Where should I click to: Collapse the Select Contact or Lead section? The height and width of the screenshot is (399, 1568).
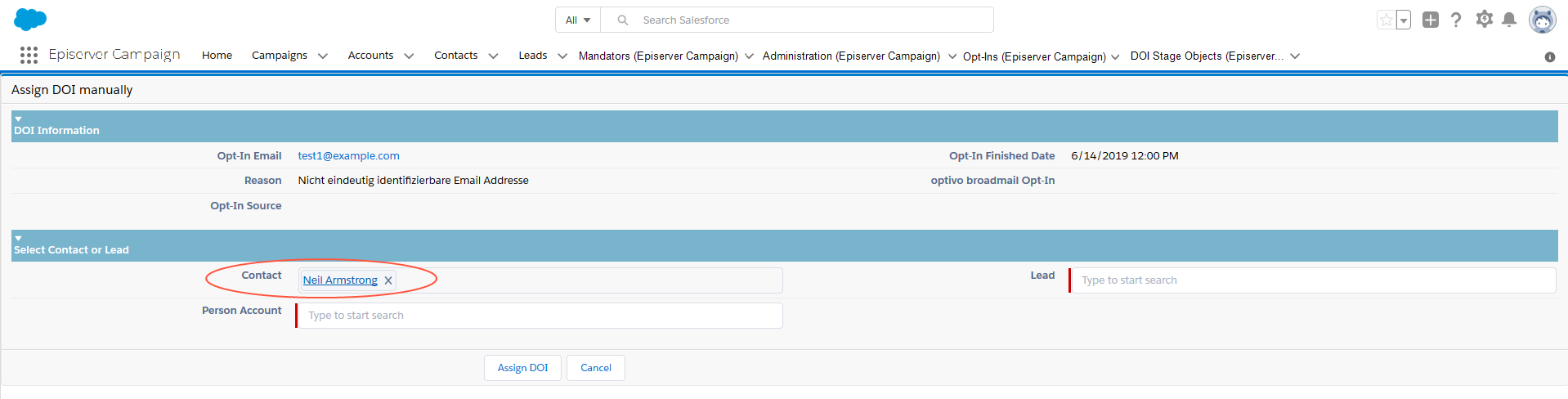18,239
